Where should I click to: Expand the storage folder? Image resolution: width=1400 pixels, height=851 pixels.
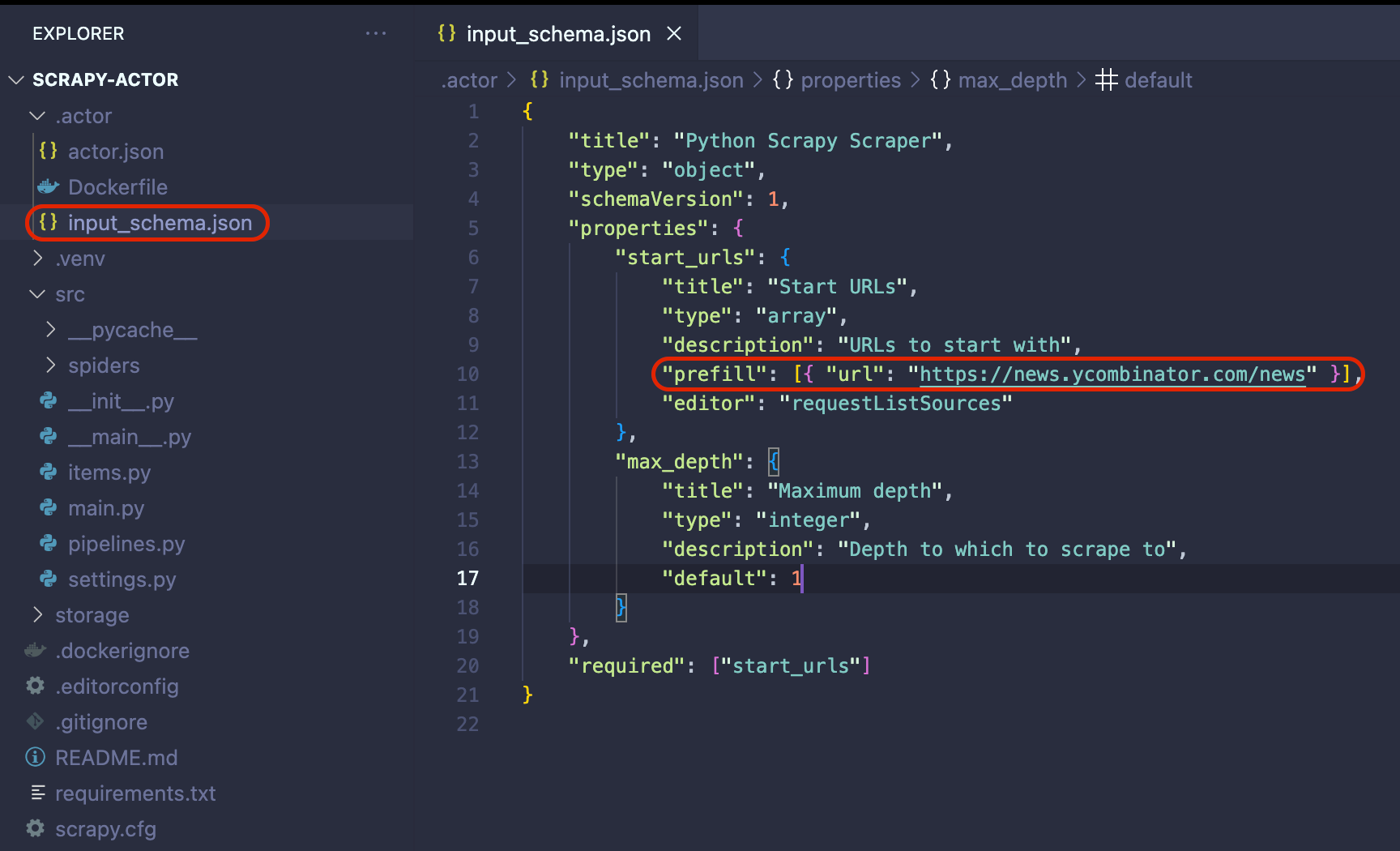tap(37, 614)
